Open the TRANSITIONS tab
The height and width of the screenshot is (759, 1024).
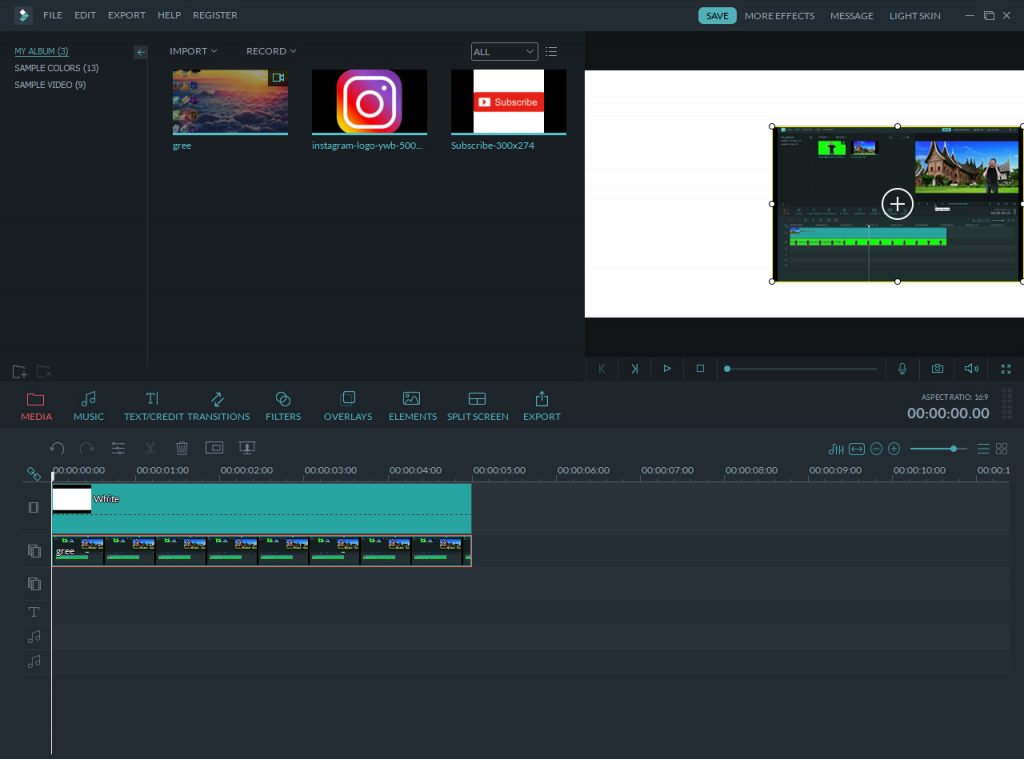point(218,406)
